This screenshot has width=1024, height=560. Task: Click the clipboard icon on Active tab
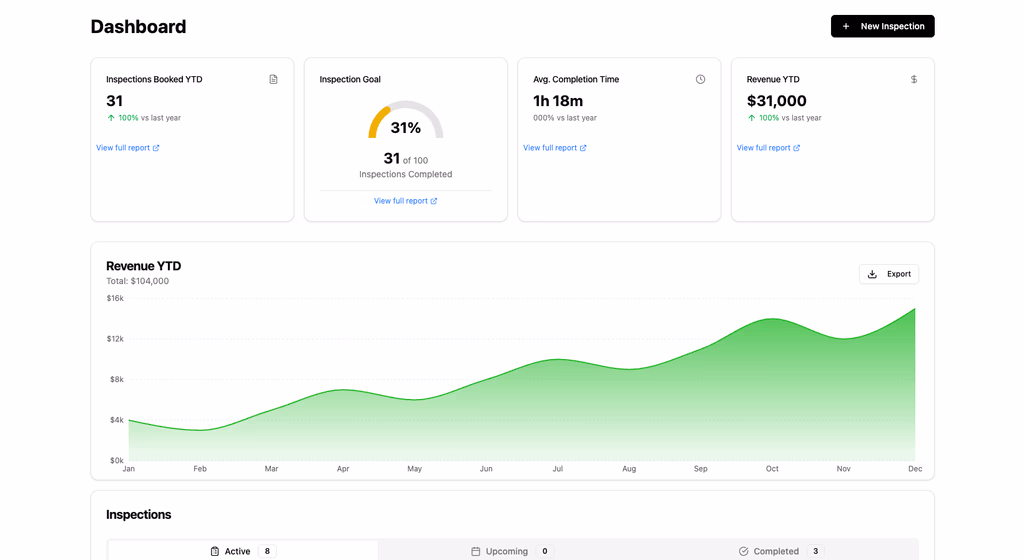215,551
